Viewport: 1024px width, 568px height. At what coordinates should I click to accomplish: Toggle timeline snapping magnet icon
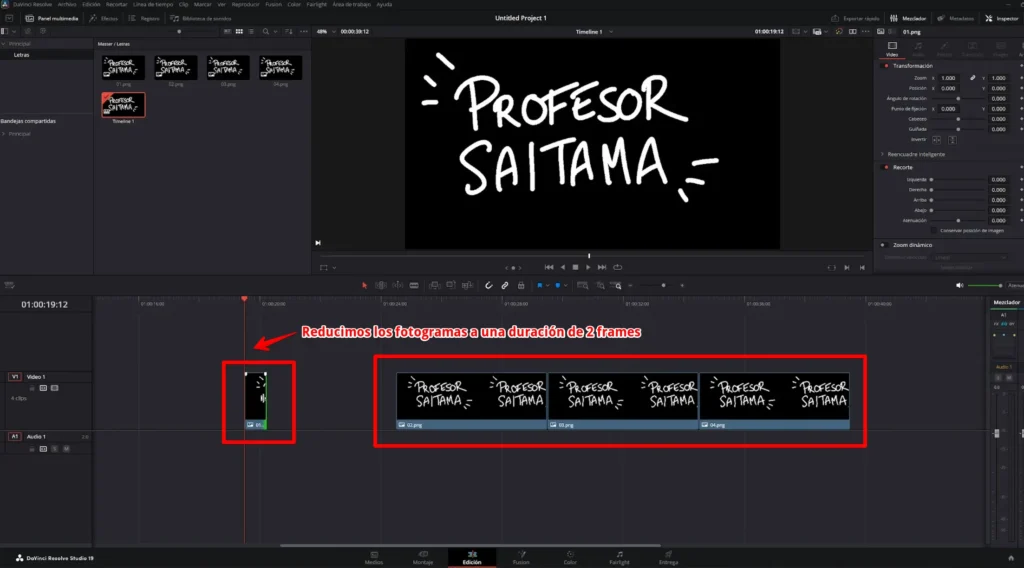[x=488, y=285]
